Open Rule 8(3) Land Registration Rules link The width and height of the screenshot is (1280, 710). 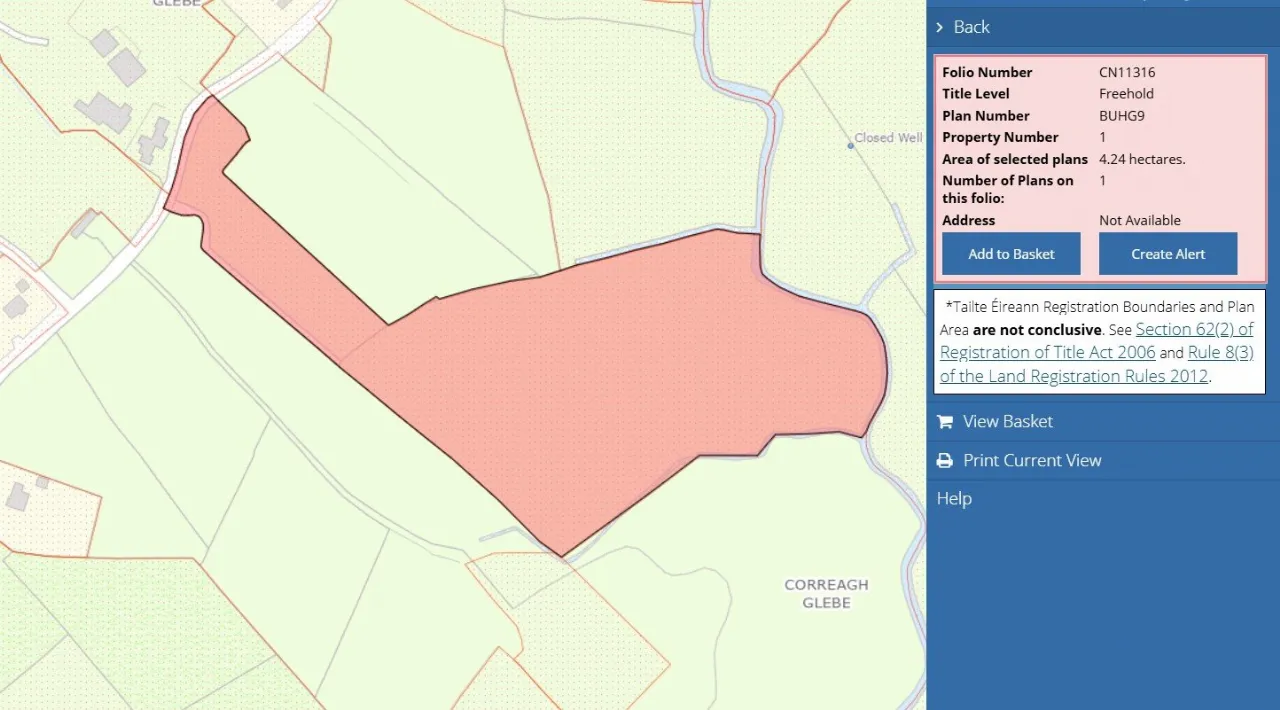point(1097,365)
